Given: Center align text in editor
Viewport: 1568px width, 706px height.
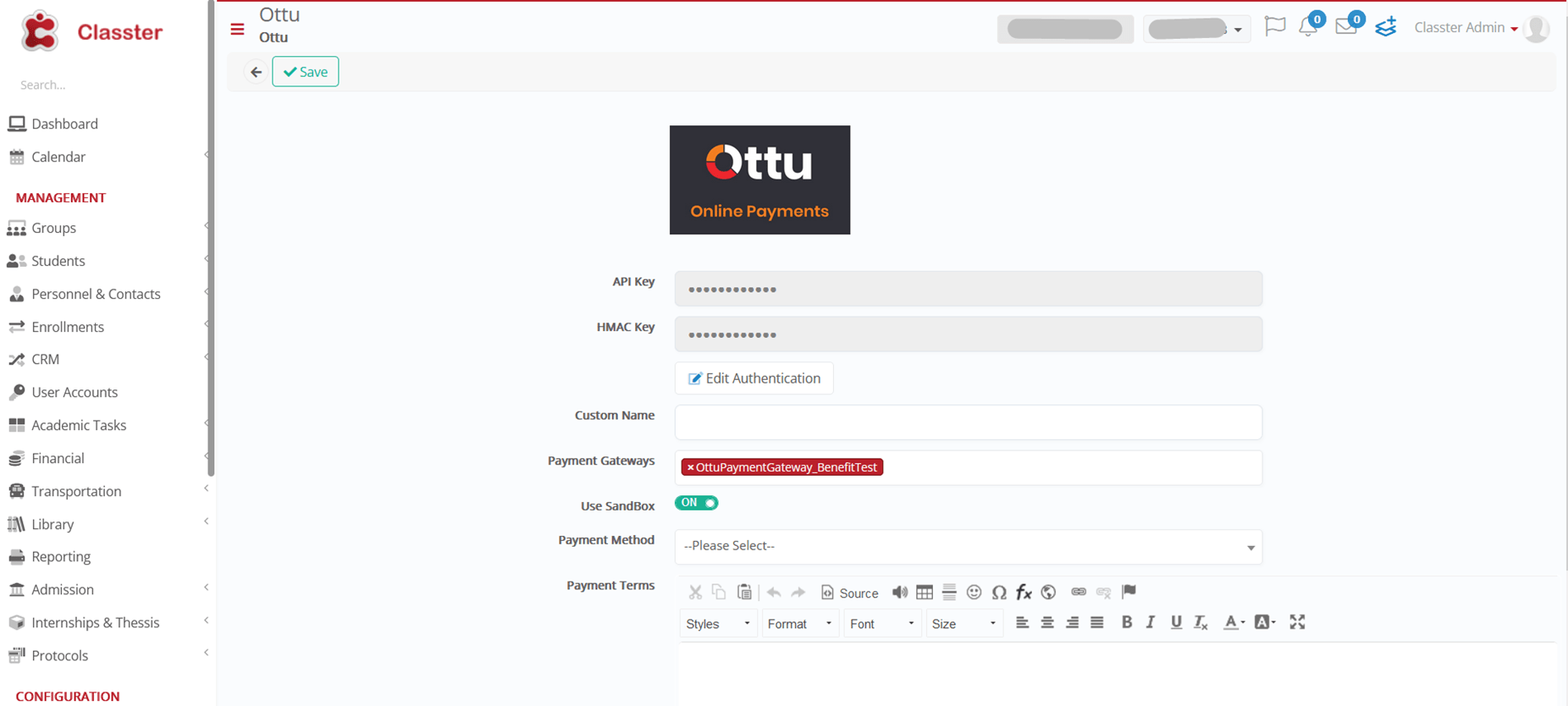Looking at the screenshot, I should pos(1047,622).
